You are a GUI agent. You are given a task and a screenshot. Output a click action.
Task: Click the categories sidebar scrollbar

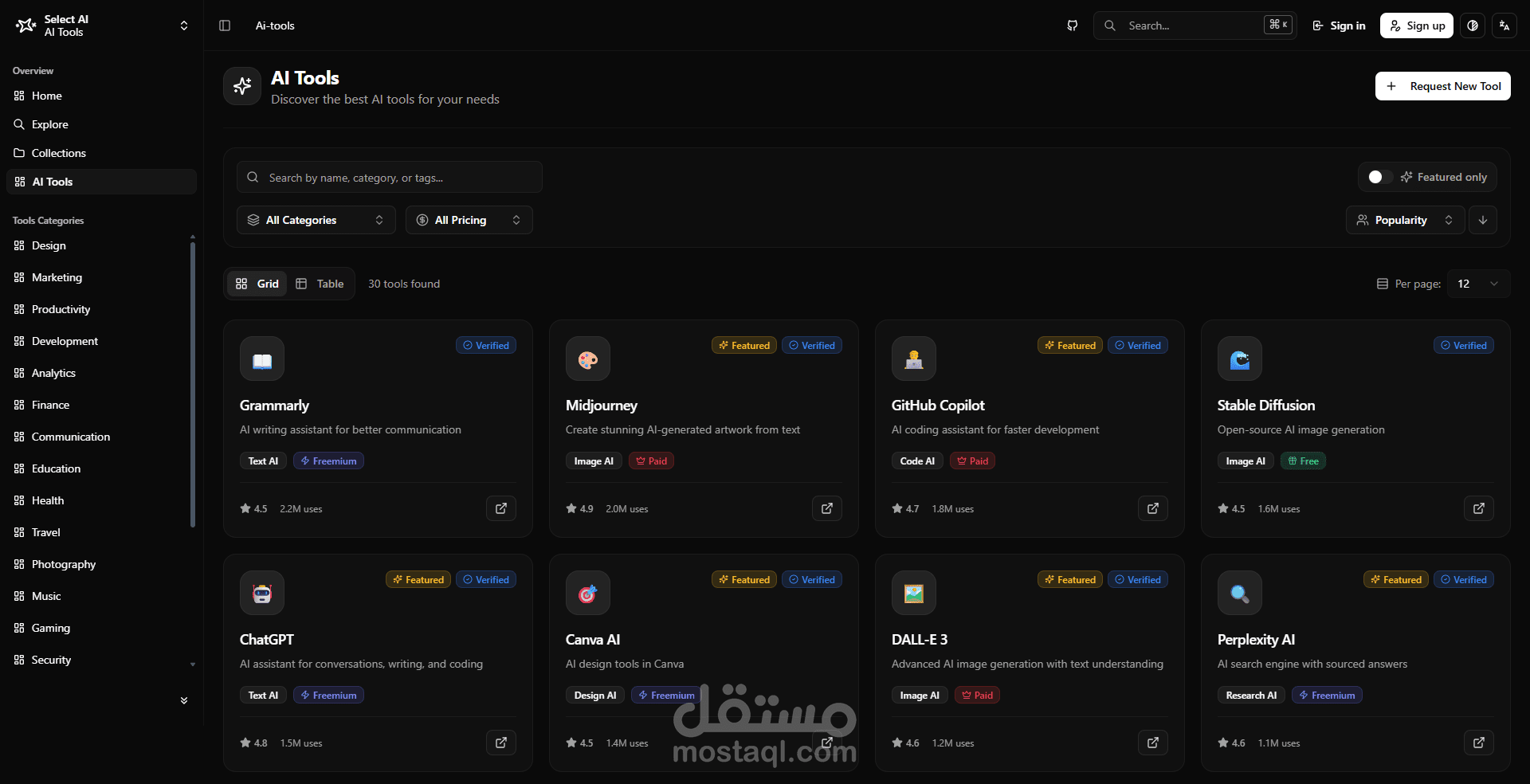point(192,384)
